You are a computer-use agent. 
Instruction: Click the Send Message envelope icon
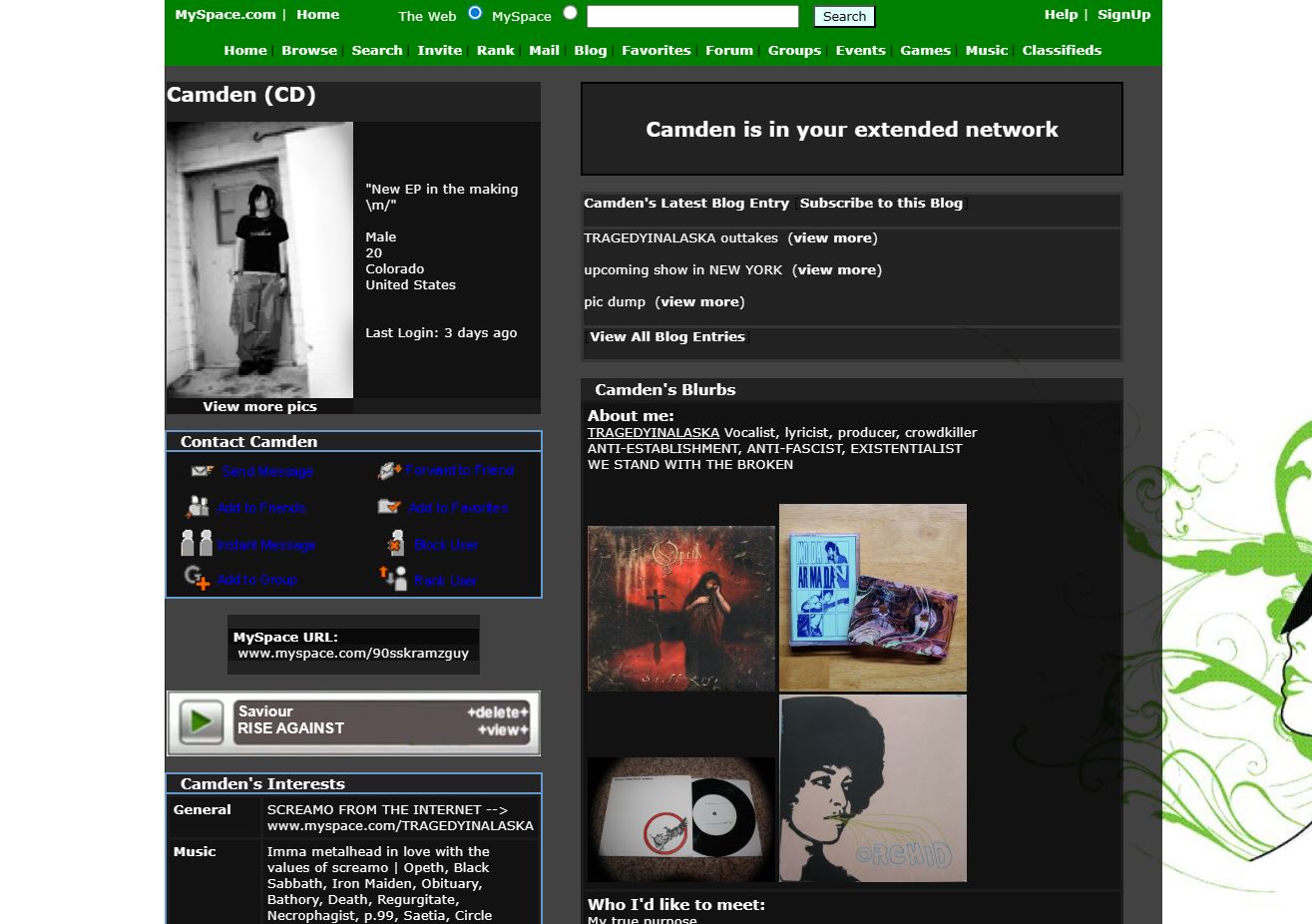(x=203, y=471)
